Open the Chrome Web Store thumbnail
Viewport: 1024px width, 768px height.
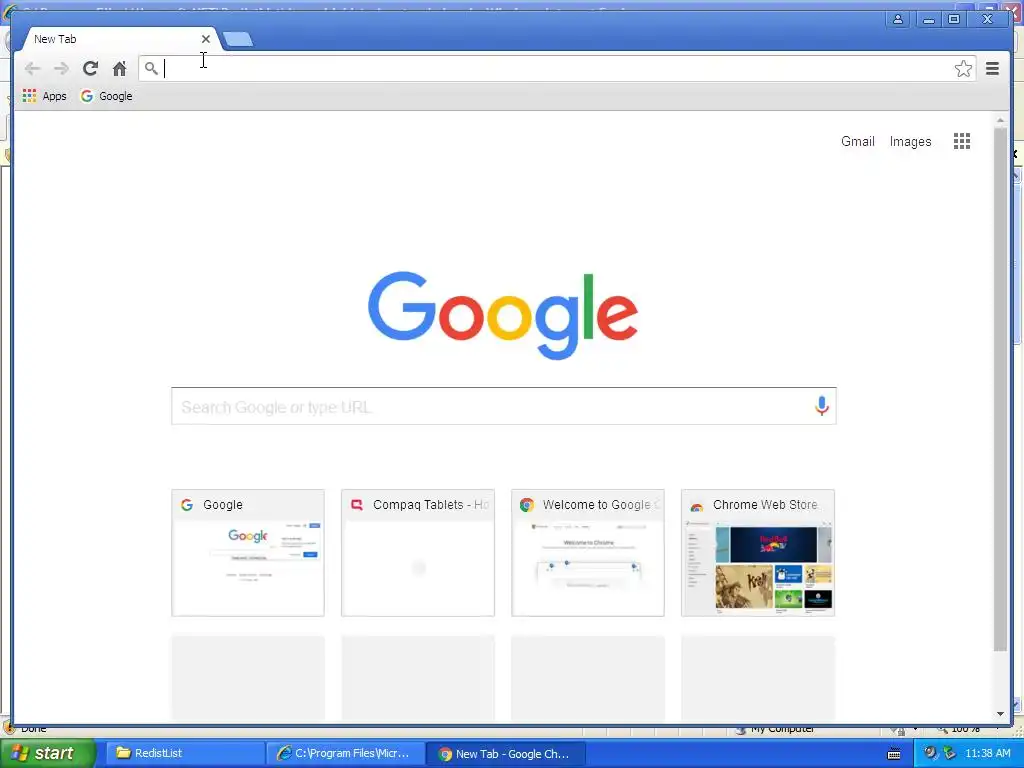point(758,552)
